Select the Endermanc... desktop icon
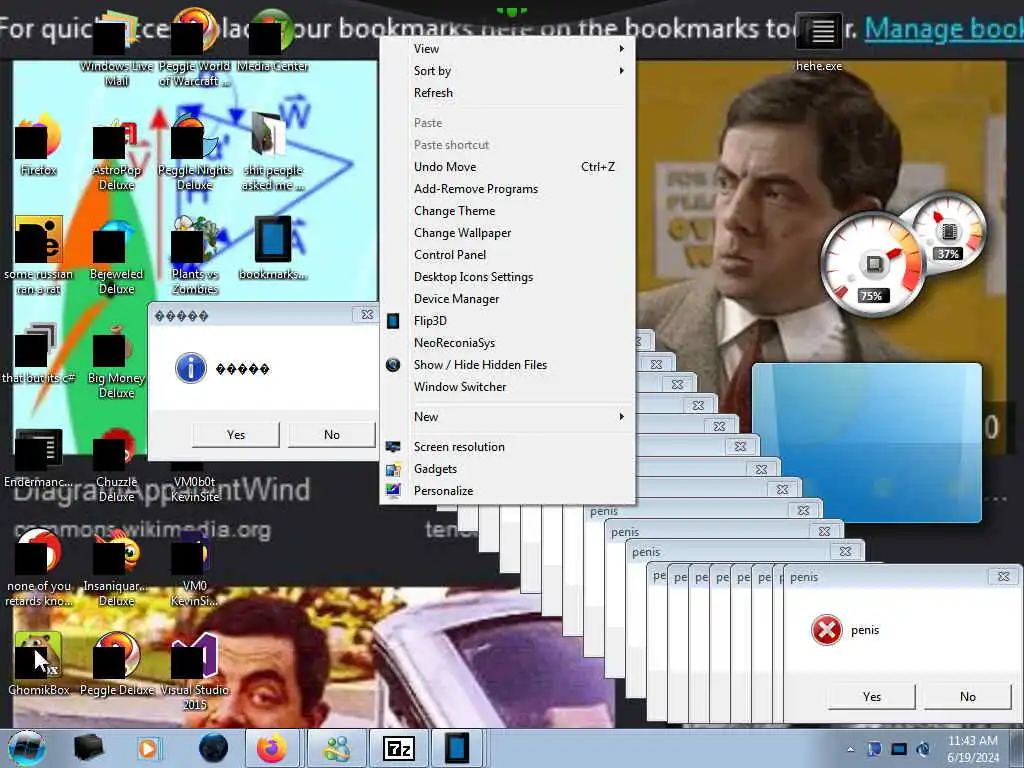The height and width of the screenshot is (768, 1024). [39, 457]
